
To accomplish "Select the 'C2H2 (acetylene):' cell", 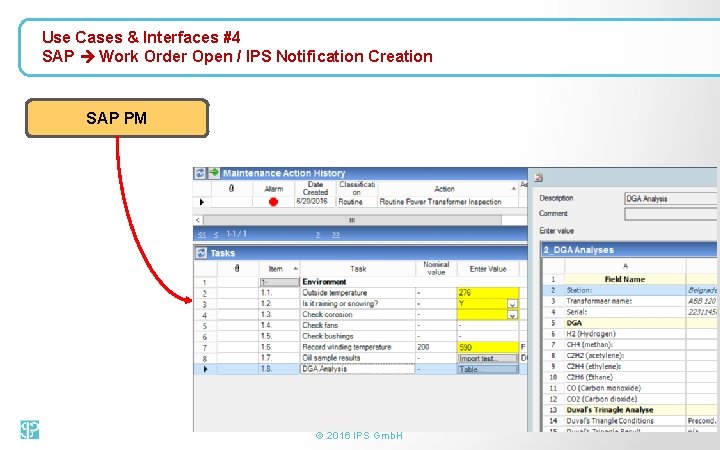I will tap(625, 356).
